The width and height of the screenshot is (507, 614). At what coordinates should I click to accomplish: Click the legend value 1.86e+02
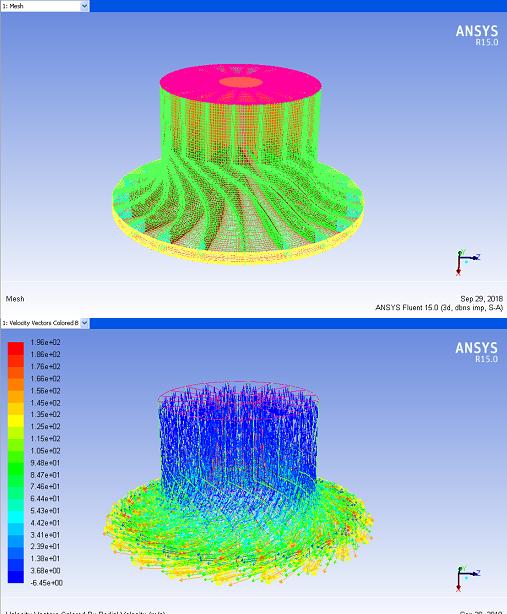click(x=45, y=354)
